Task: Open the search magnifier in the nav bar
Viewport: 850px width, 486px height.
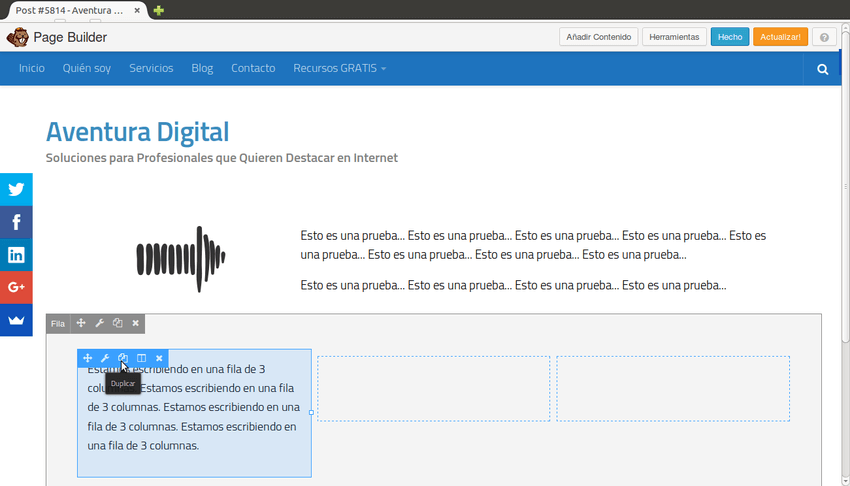Action: [822, 69]
